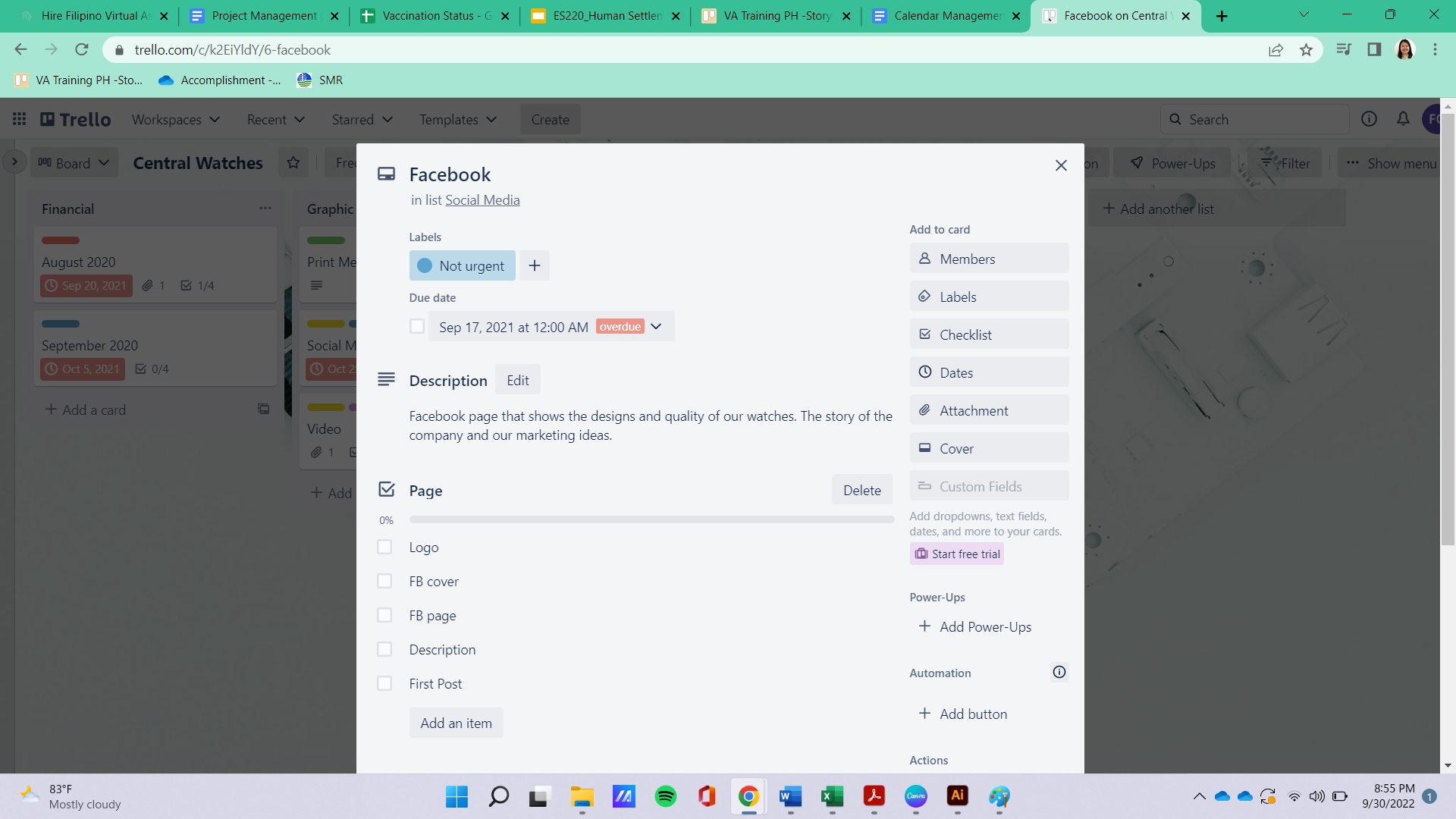Tick the FB cover checklist item
1456x819 pixels.
384,581
